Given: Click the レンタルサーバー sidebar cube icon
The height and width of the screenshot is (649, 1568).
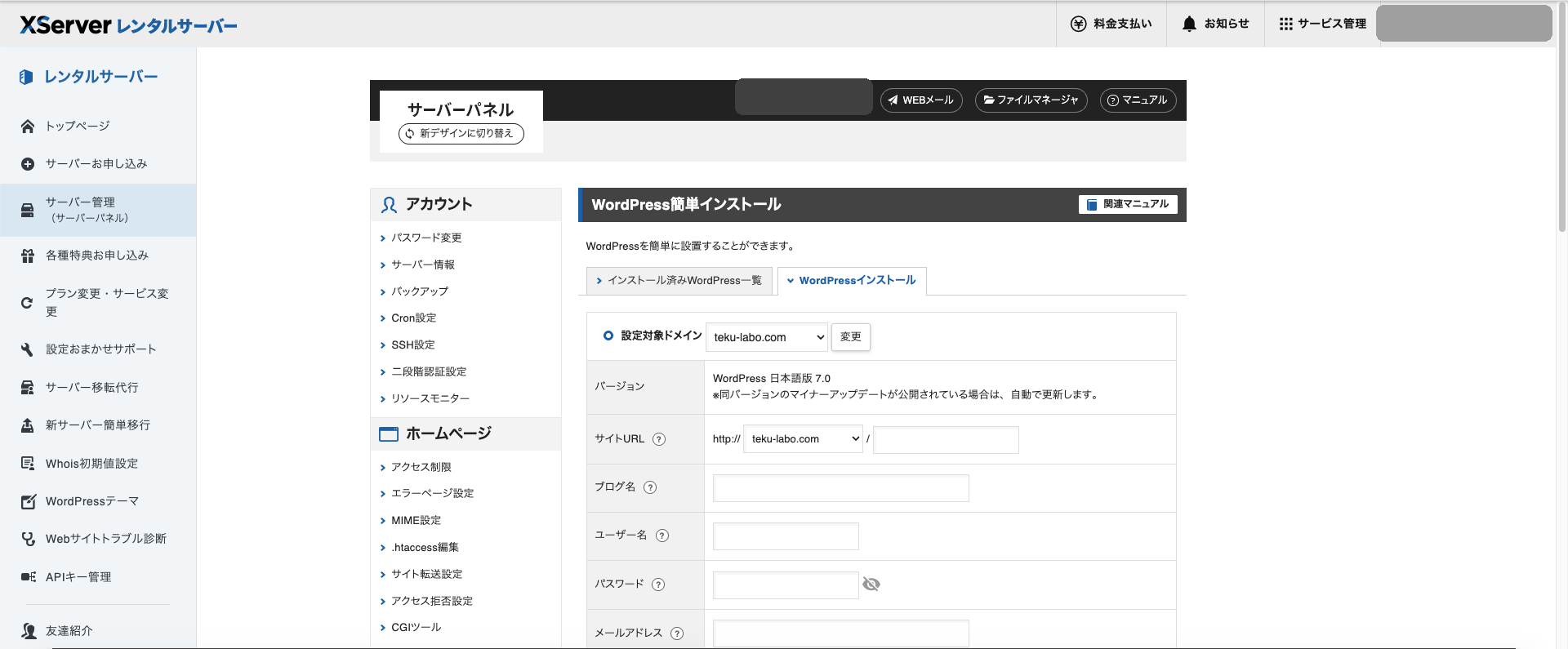Looking at the screenshot, I should click(x=26, y=77).
